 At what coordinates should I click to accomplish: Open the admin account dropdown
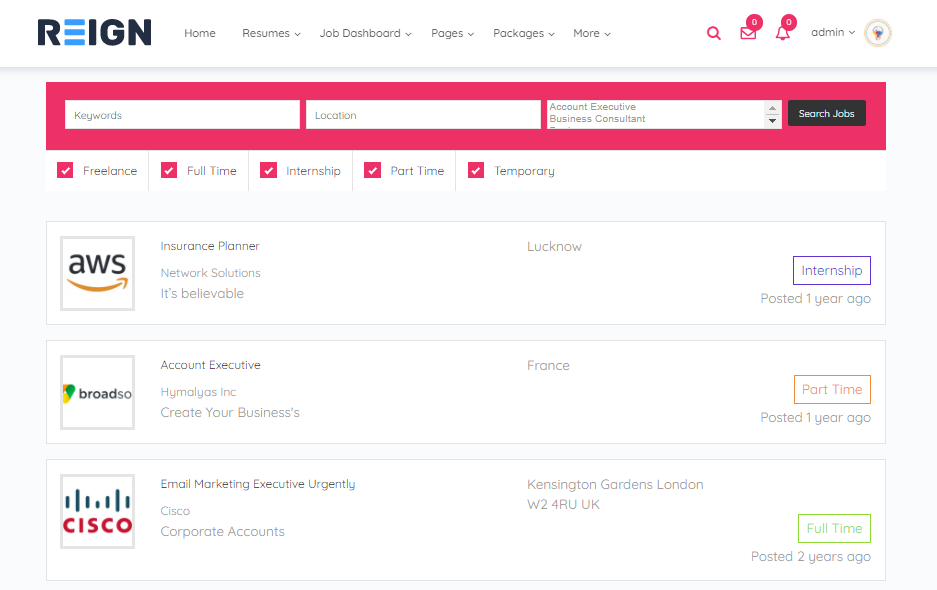pyautogui.click(x=833, y=32)
